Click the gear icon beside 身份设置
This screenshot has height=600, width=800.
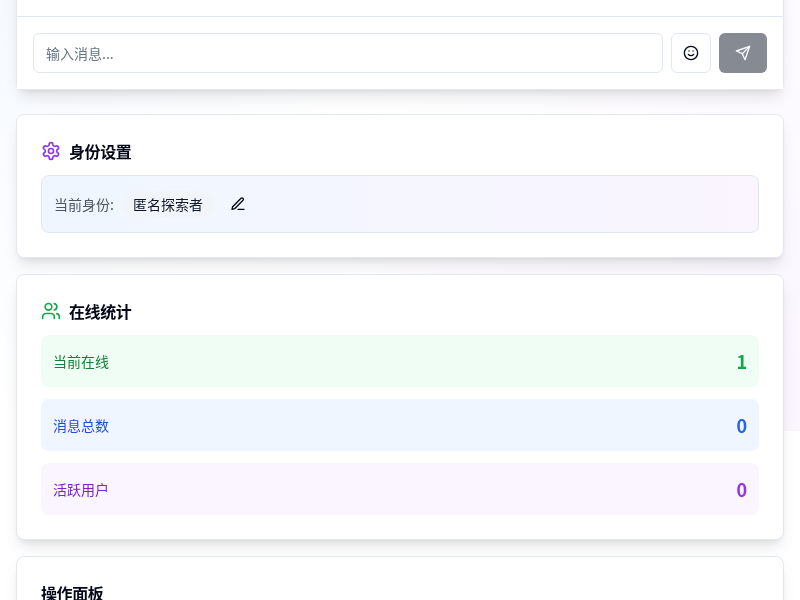tap(51, 152)
